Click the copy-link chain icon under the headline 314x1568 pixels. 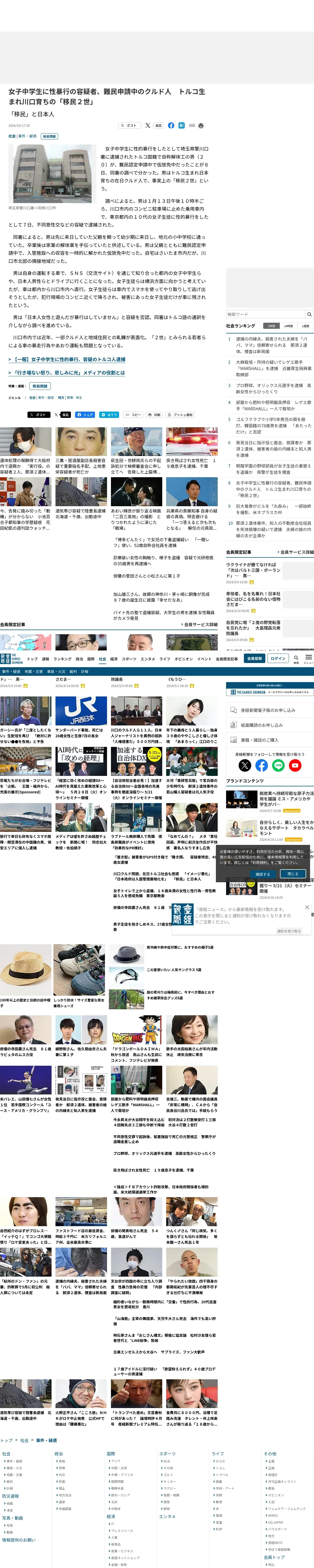(x=192, y=125)
